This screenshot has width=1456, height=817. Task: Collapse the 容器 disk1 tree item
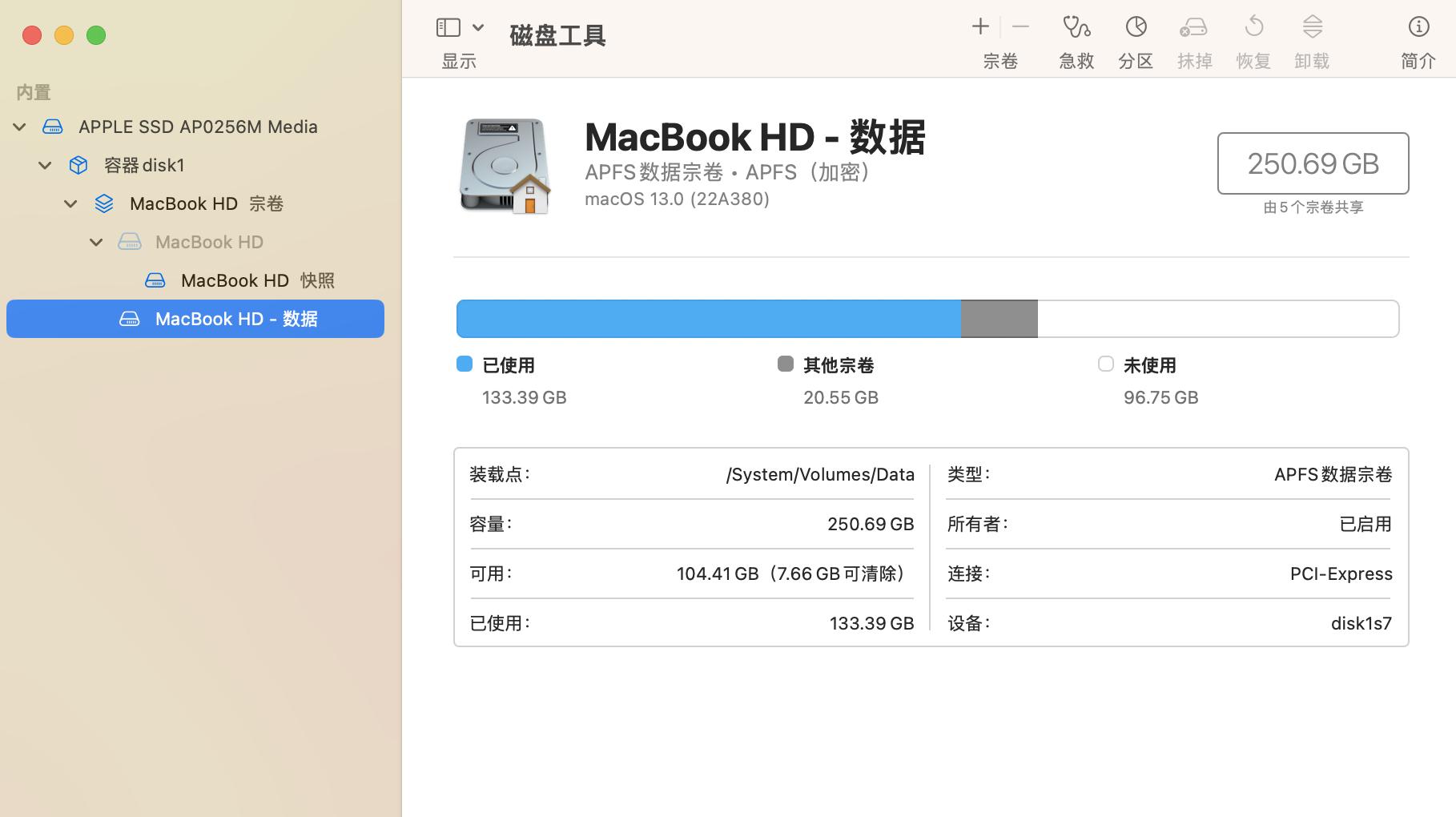pos(44,164)
